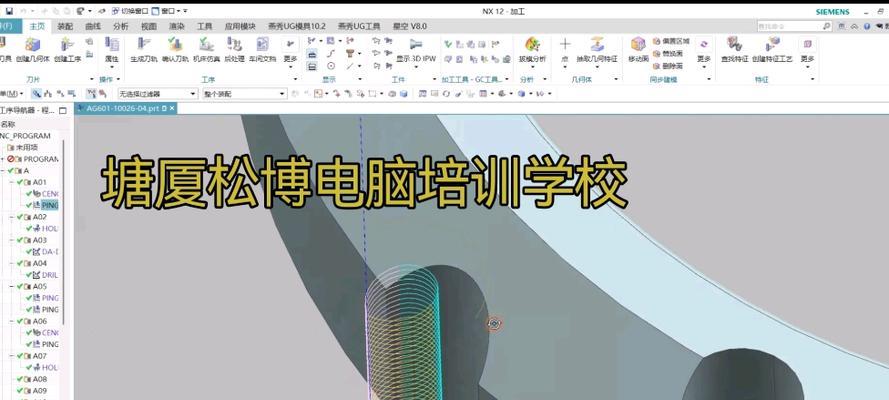Image resolution: width=889 pixels, height=400 pixels.
Task: Select the A09 group in navigator
Action: 39,391
